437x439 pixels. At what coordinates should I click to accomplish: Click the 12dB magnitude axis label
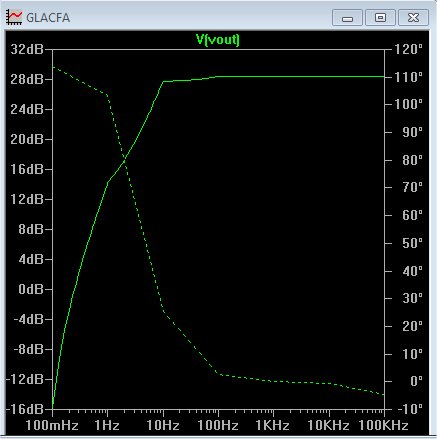coord(27,199)
